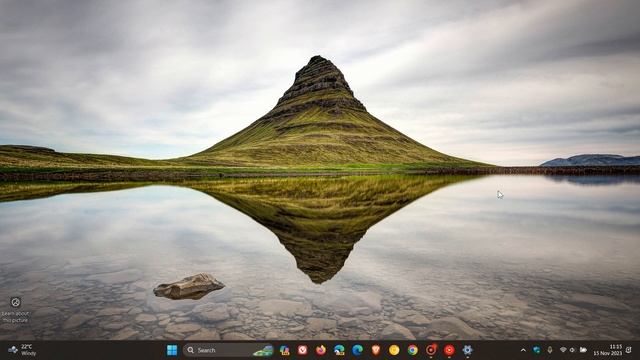This screenshot has width=640, height=360.
Task: Click the taskbar Search box
Action: click(228, 350)
